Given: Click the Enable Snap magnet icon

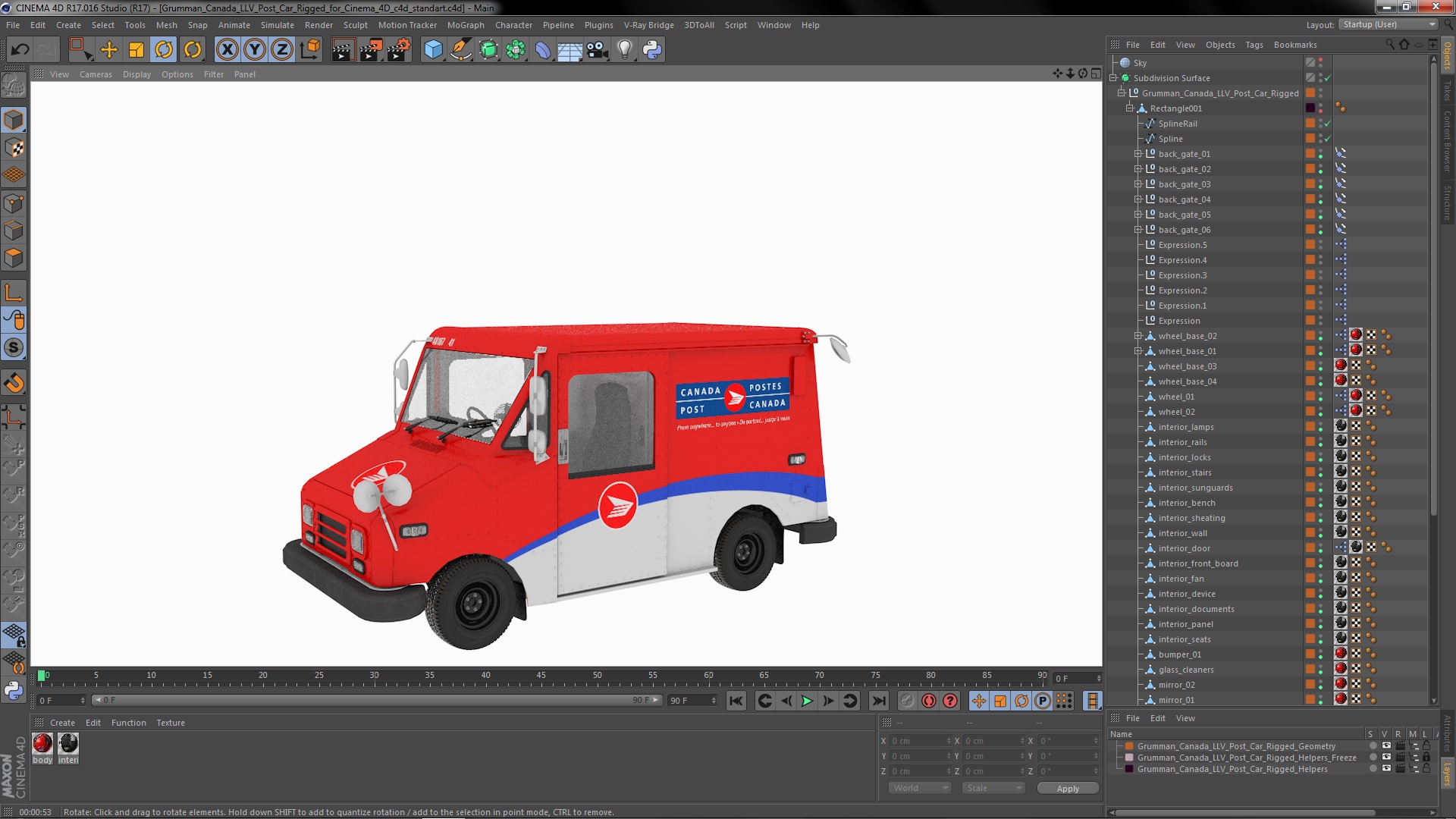Looking at the screenshot, I should pos(14,383).
